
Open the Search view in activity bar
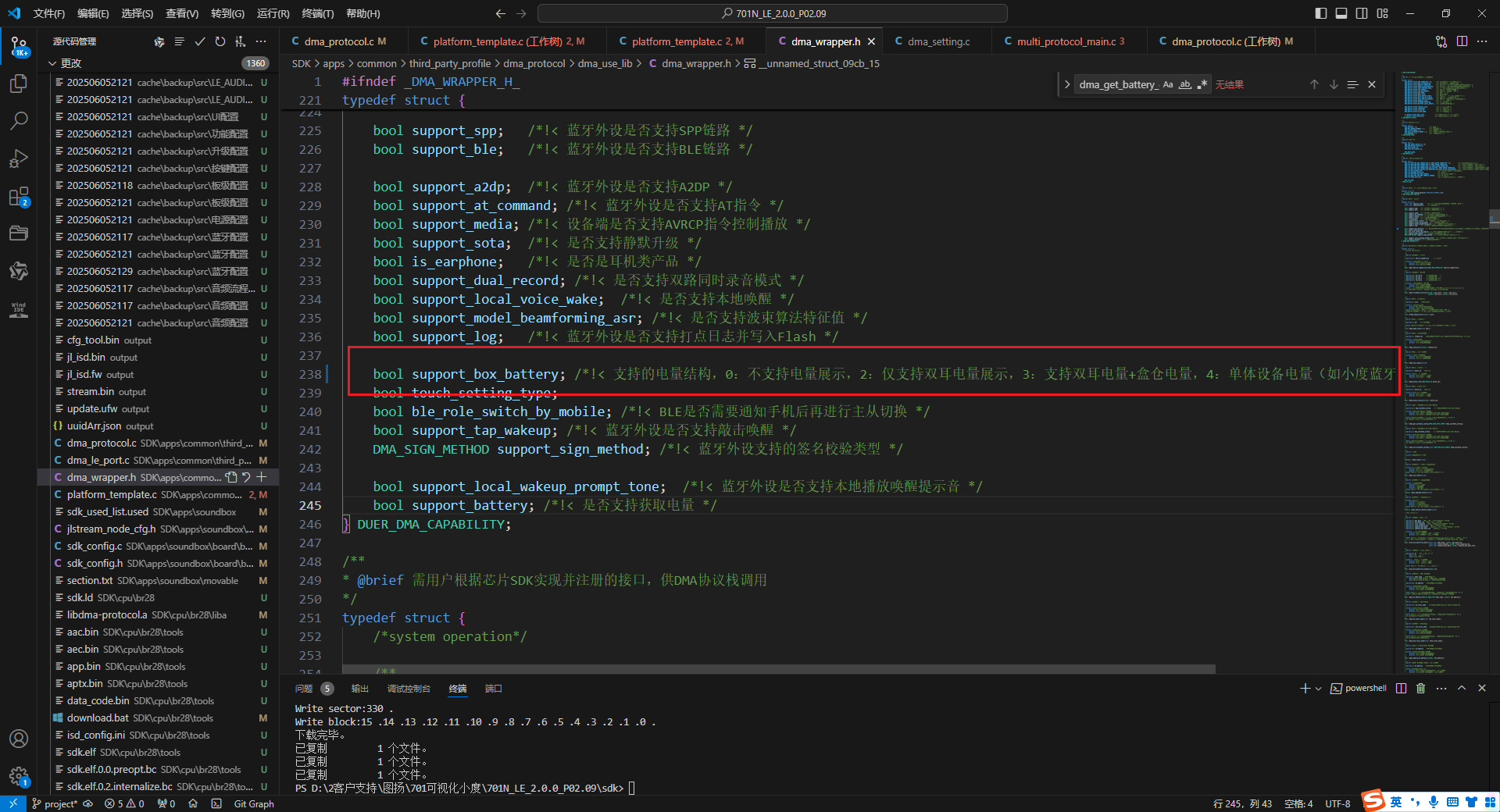(19, 121)
